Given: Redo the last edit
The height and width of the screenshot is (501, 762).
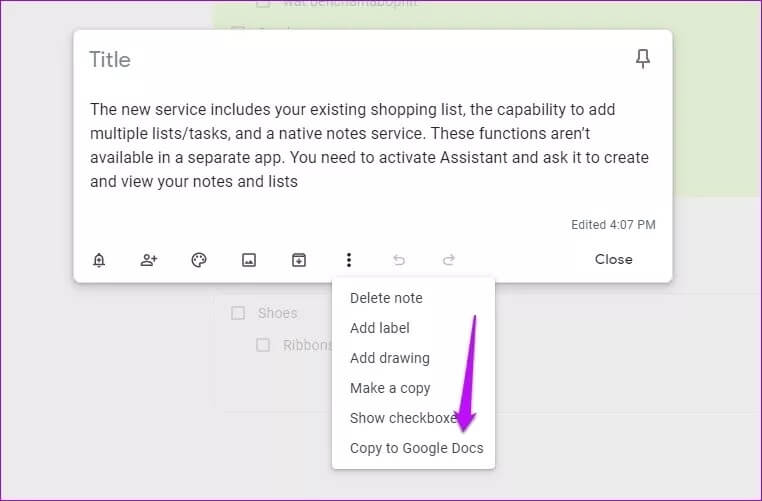Looking at the screenshot, I should (449, 260).
